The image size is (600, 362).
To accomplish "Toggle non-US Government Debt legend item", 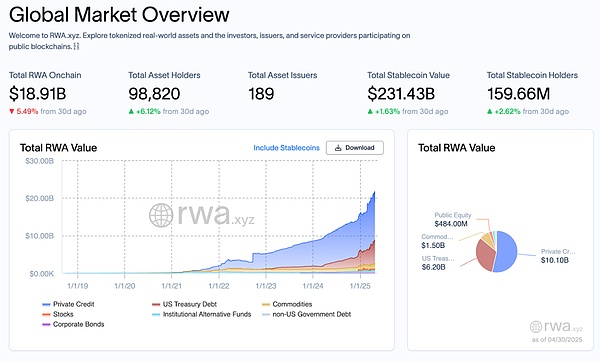I will (x=307, y=314).
